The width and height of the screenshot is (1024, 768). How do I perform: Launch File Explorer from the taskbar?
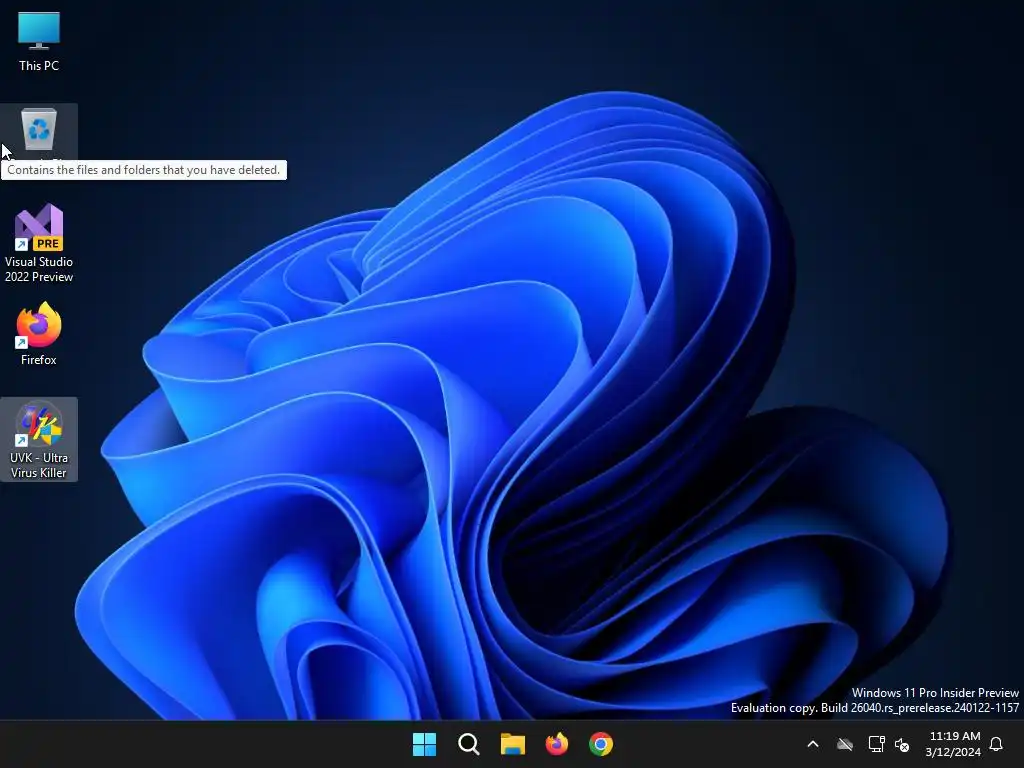click(513, 744)
